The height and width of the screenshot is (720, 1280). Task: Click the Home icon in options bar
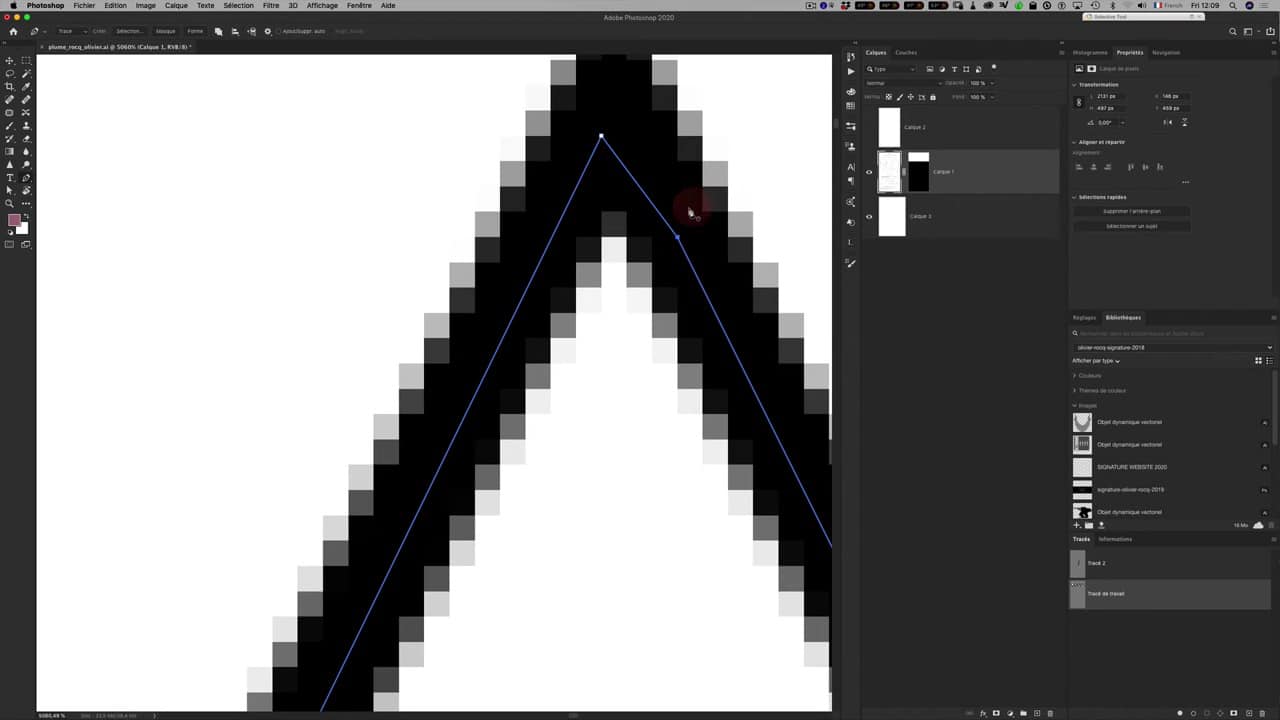click(13, 31)
